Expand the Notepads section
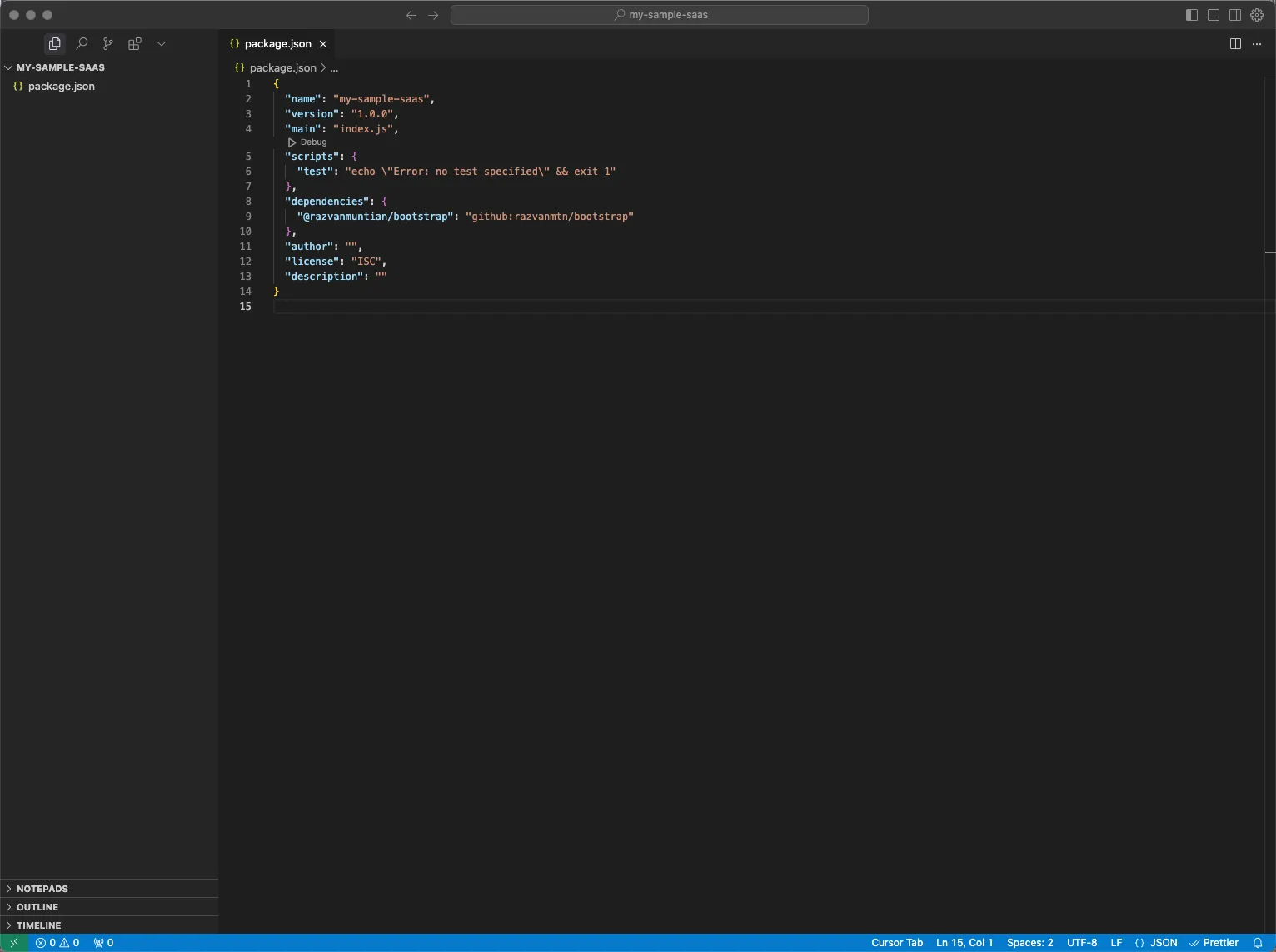1276x952 pixels. 42,889
